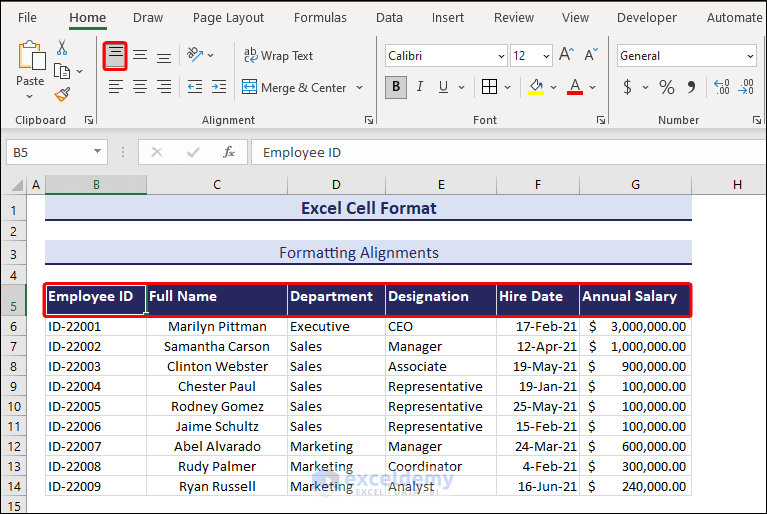Click the Percent Style icon
This screenshot has width=767, height=514.
point(659,87)
